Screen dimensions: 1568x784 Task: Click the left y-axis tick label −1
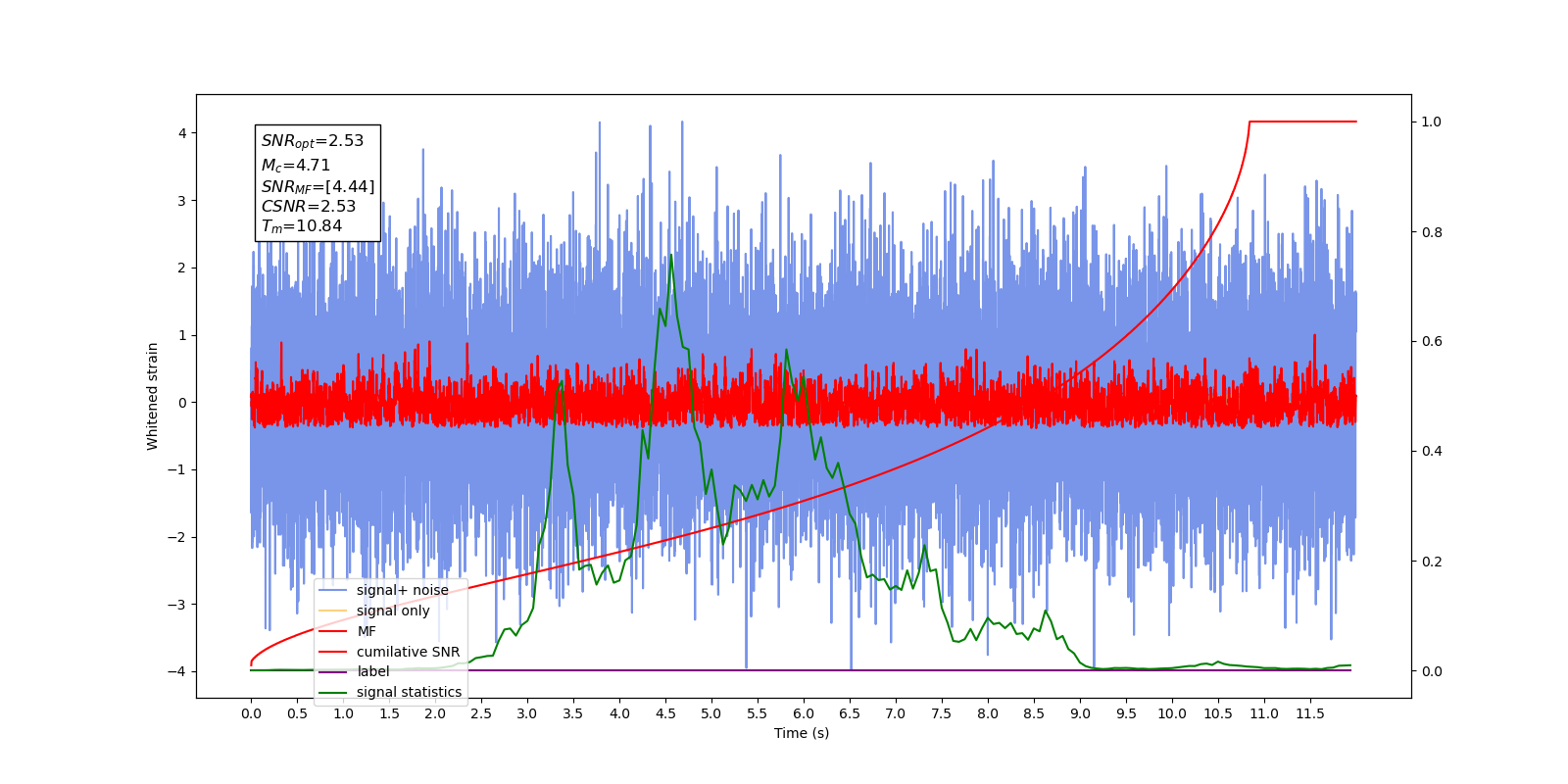click(x=177, y=469)
